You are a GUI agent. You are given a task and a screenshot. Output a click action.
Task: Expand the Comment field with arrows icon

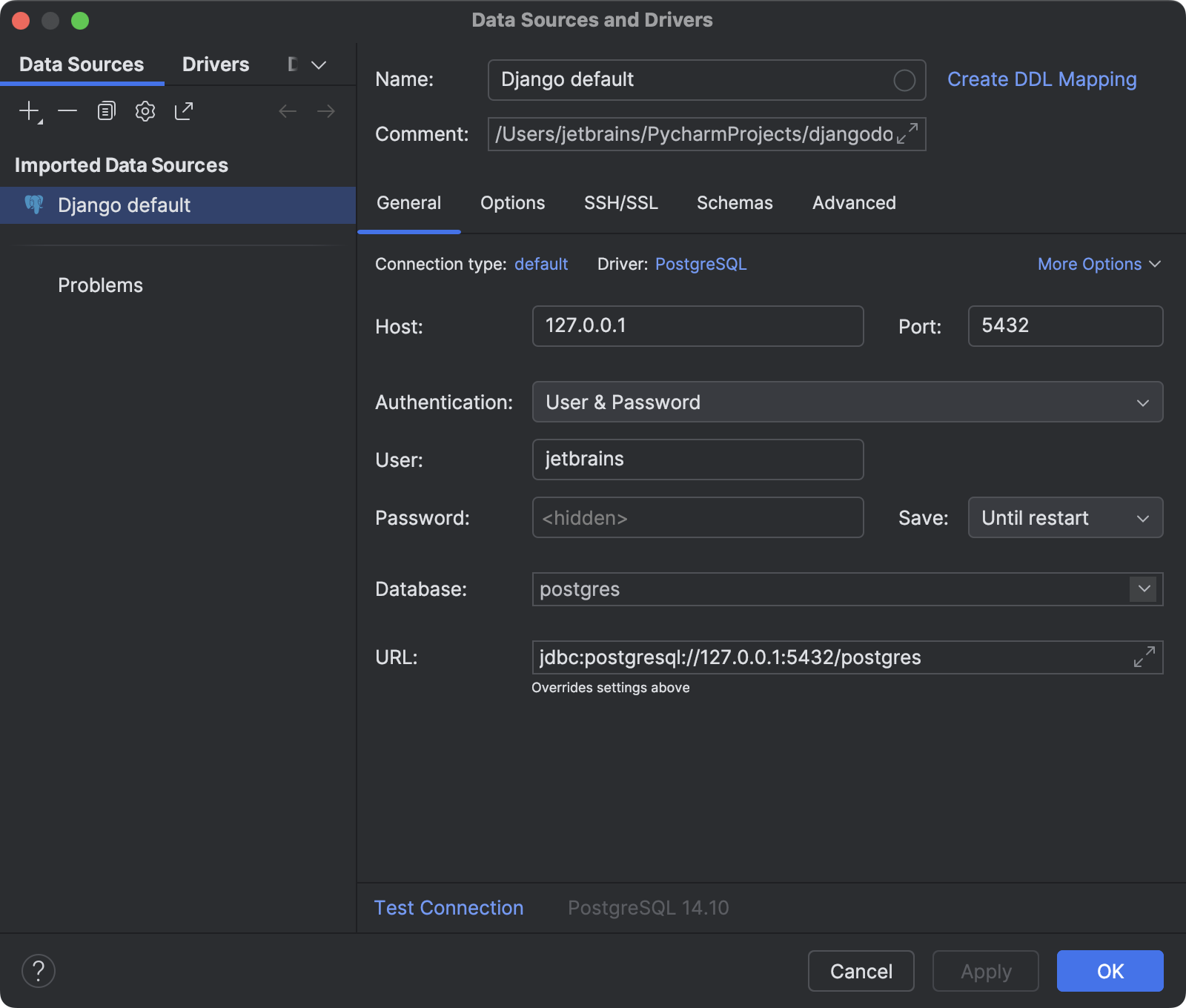pos(907,134)
